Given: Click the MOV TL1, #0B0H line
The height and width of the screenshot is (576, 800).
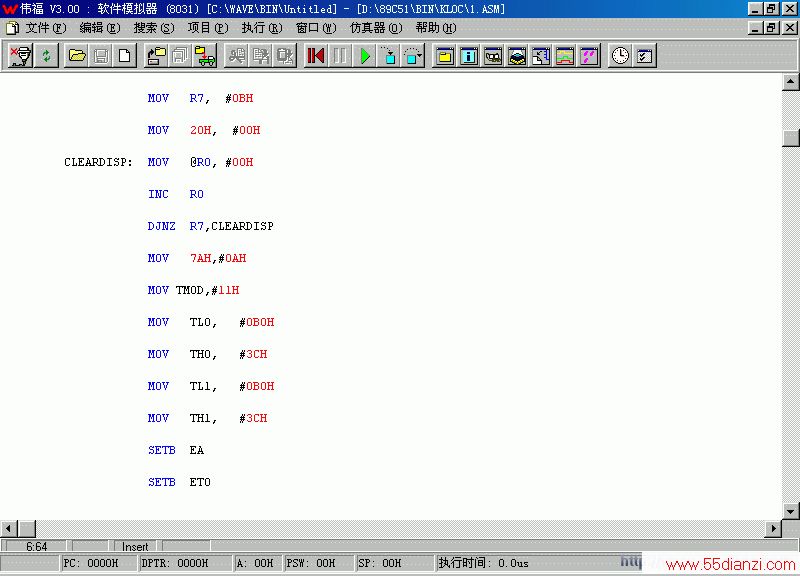Looking at the screenshot, I should [211, 386].
